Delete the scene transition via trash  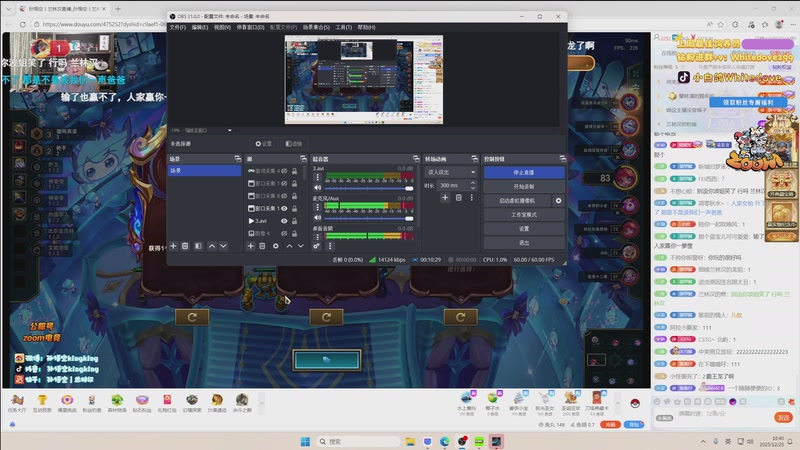click(x=459, y=197)
